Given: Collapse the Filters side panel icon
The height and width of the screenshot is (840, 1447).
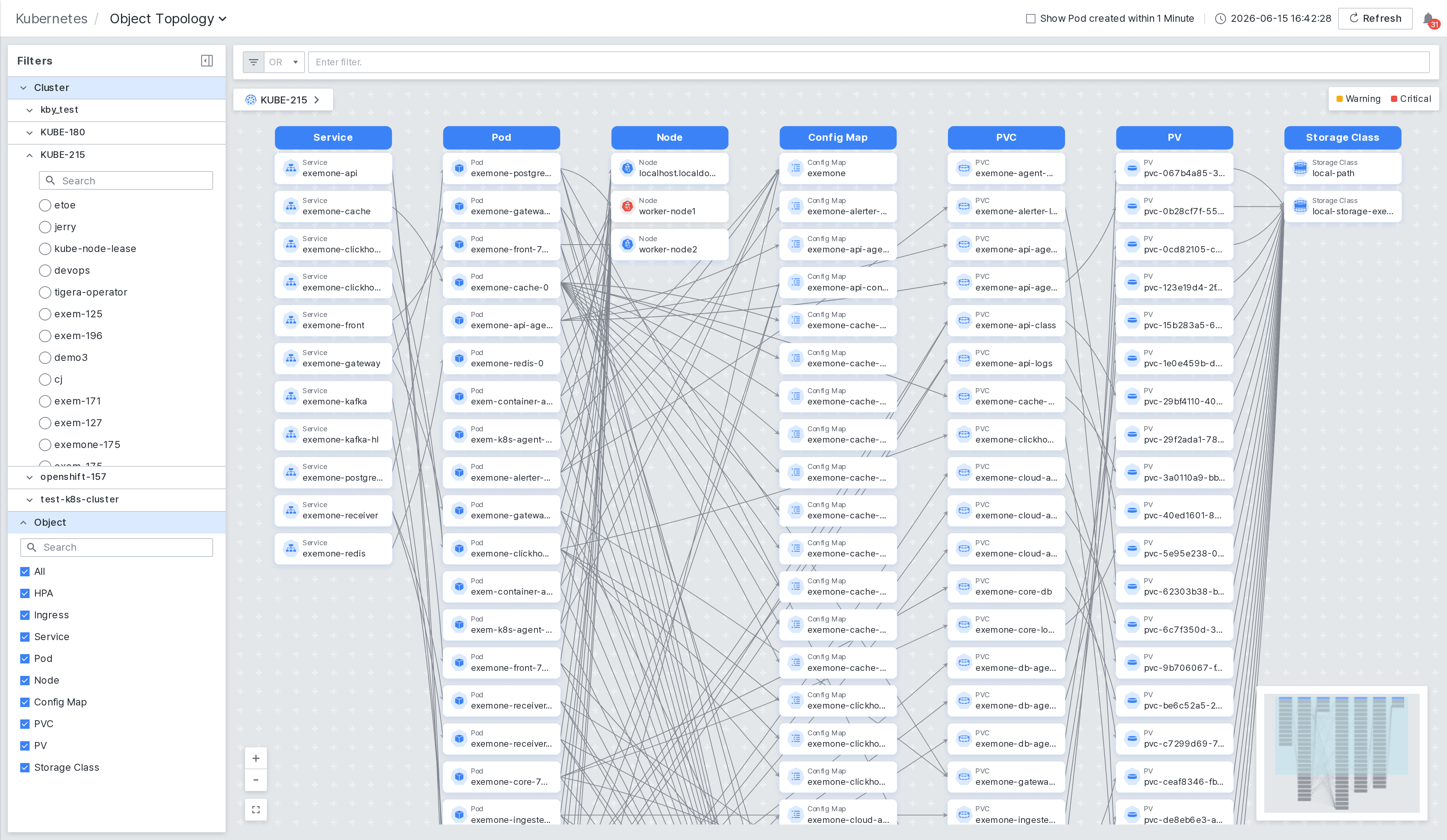Looking at the screenshot, I should (x=207, y=61).
